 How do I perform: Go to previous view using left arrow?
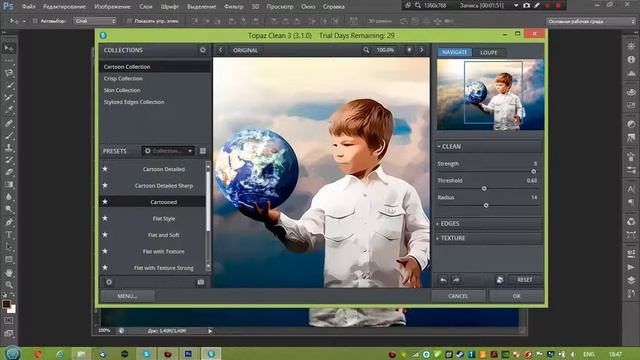[220, 50]
